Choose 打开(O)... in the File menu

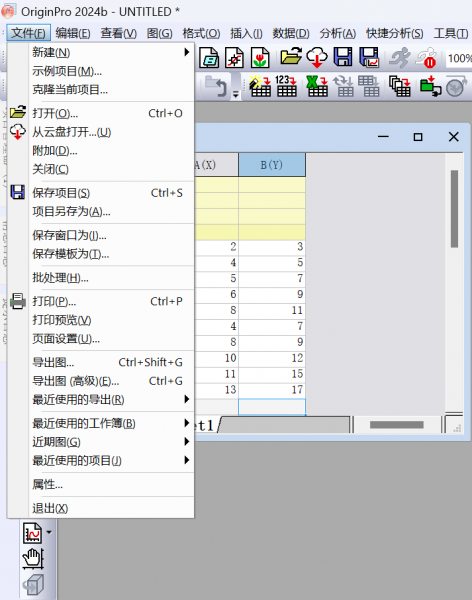[x=111, y=113]
